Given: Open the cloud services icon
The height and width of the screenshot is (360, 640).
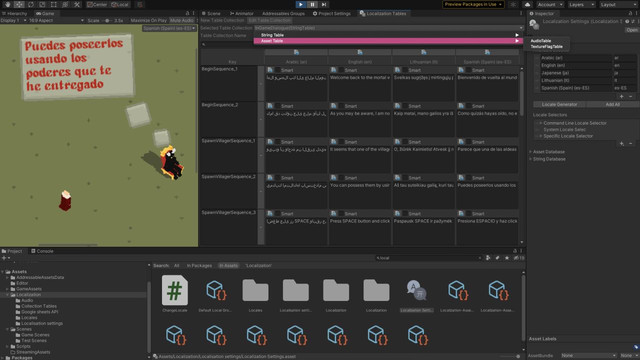Looking at the screenshot, I should click(x=527, y=4).
